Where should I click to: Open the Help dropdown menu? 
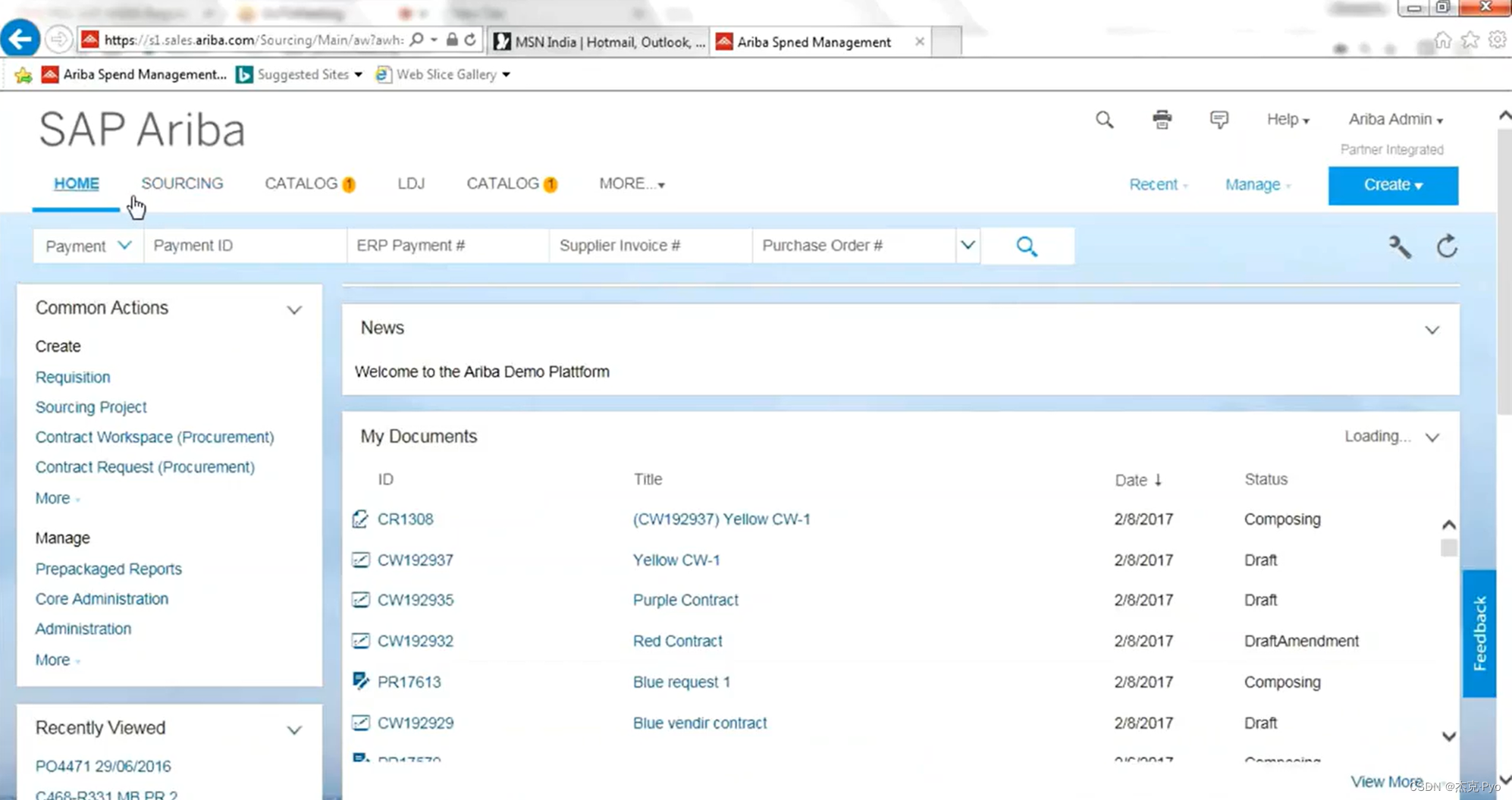point(1288,120)
